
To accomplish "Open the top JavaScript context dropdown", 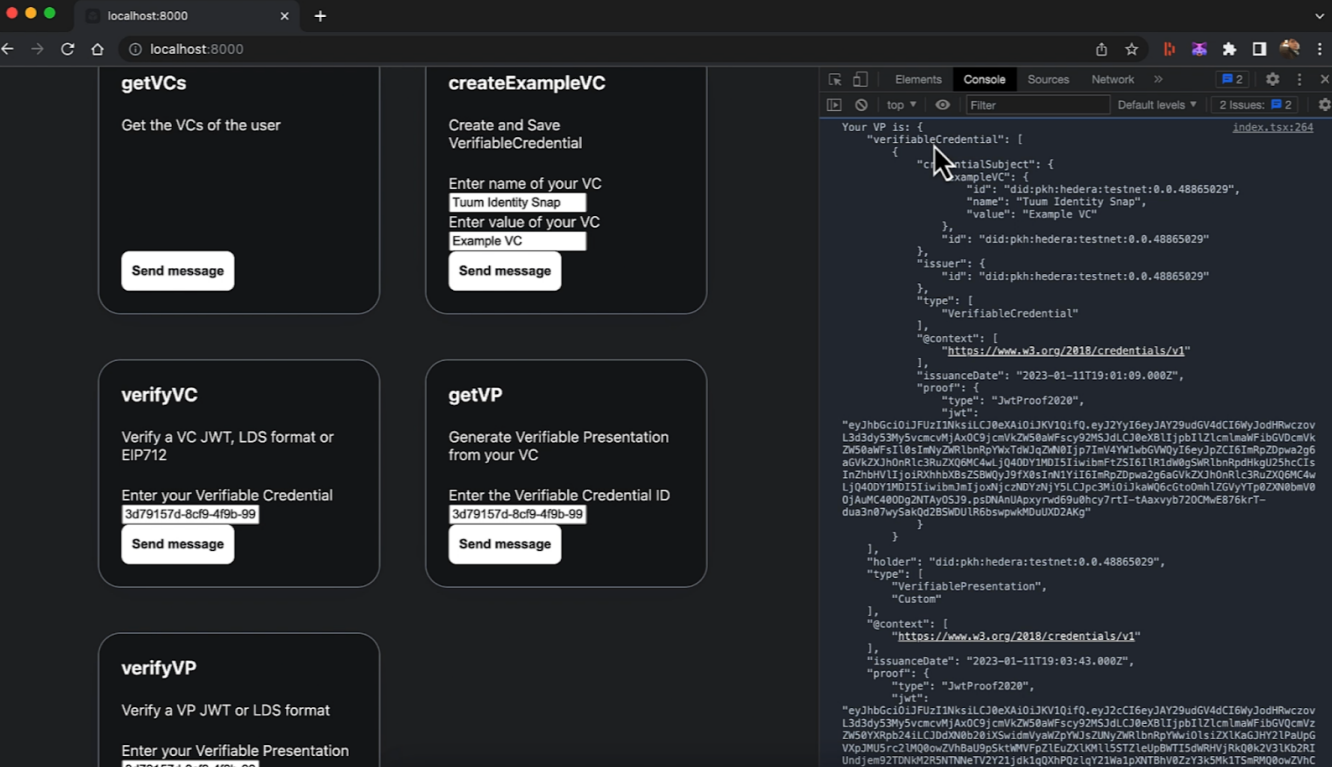I will tap(901, 105).
